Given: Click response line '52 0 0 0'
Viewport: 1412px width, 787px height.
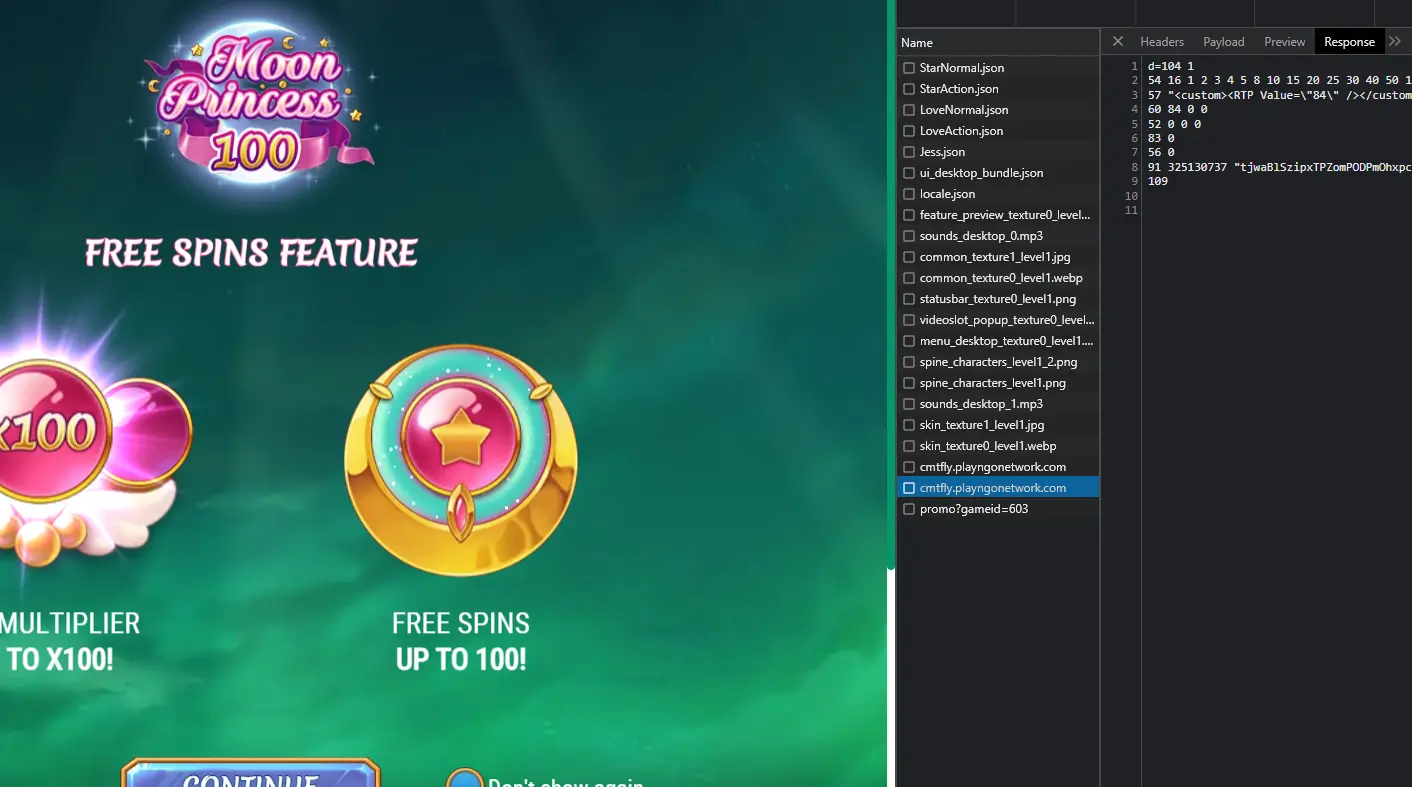Looking at the screenshot, I should 1175,124.
